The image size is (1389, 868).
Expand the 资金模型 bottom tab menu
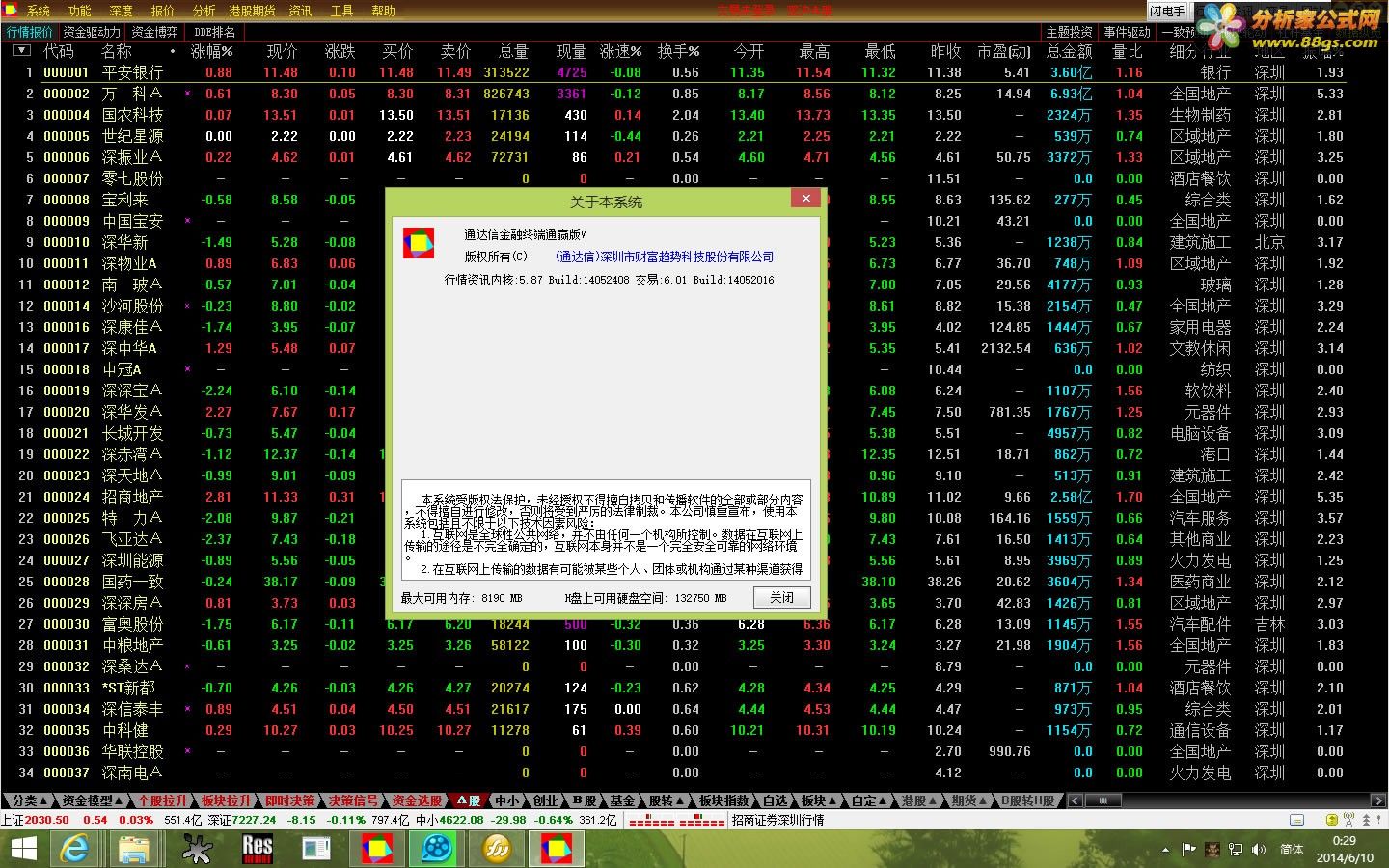(93, 800)
